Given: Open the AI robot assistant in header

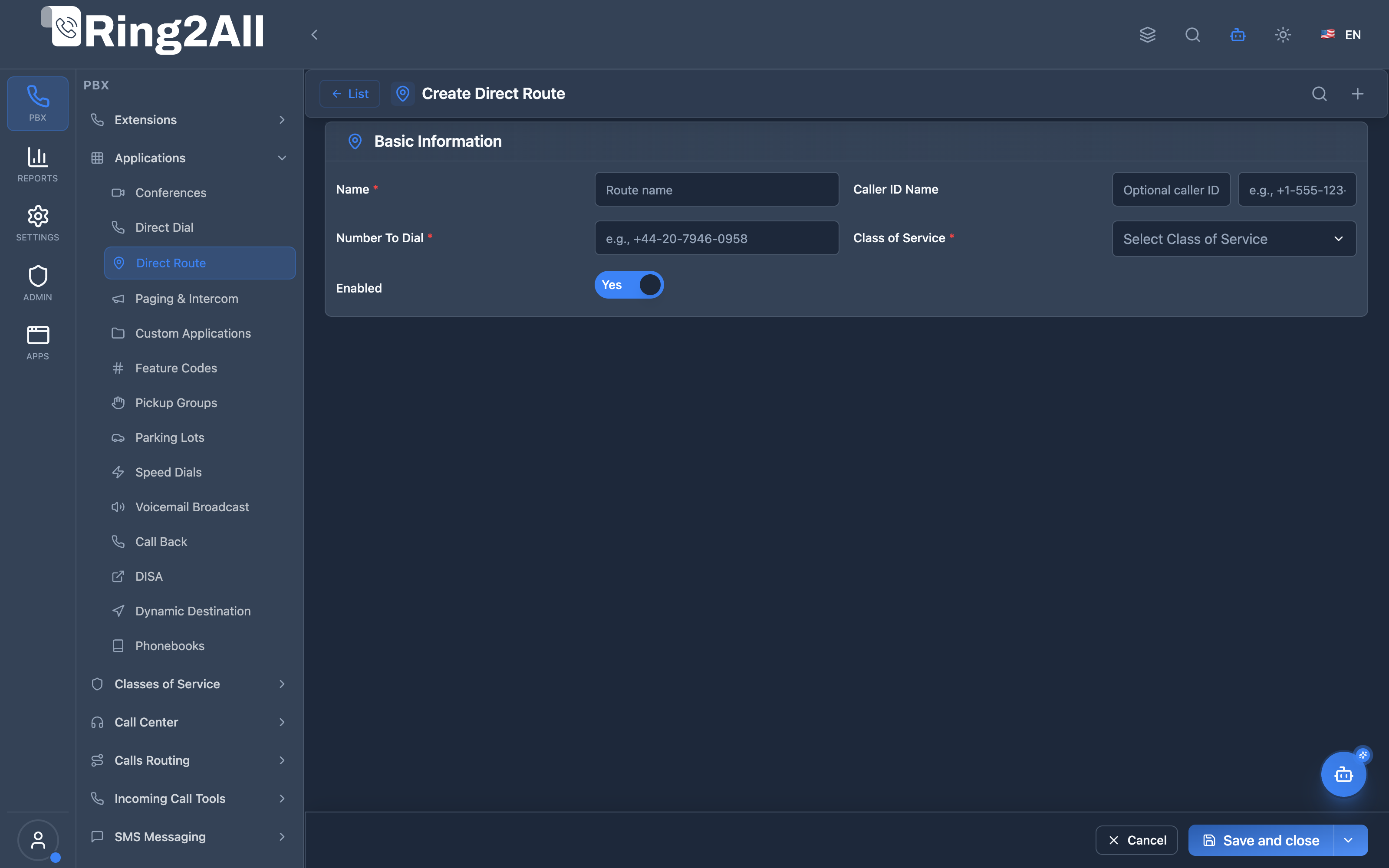Looking at the screenshot, I should pyautogui.click(x=1238, y=35).
